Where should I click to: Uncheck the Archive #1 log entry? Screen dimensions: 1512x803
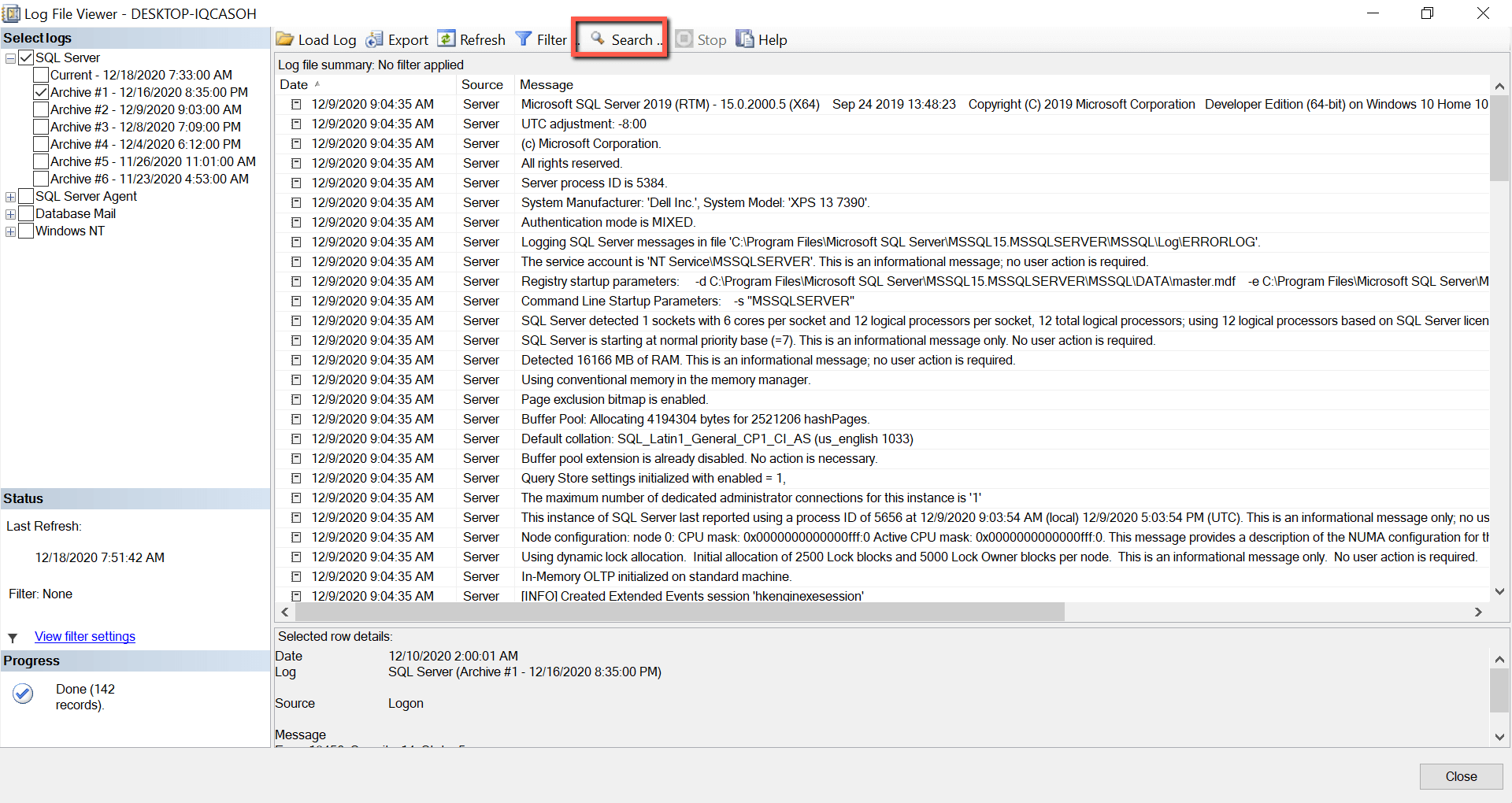pos(42,92)
